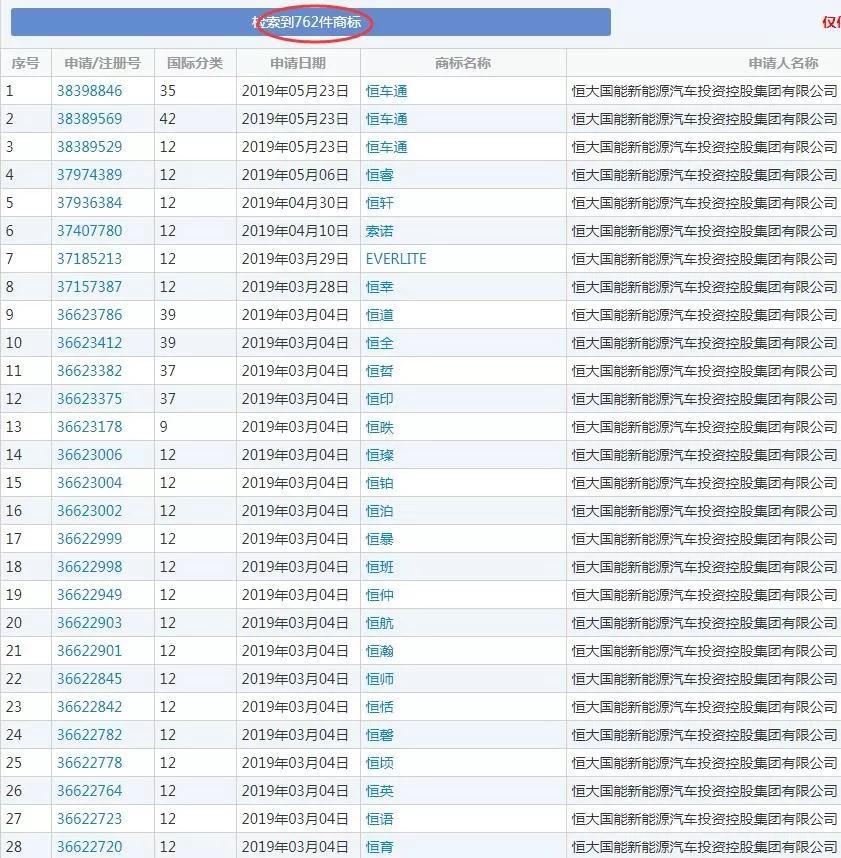Viewport: 841px width, 858px height.
Task: Open application number 38389569
Action: [89, 119]
